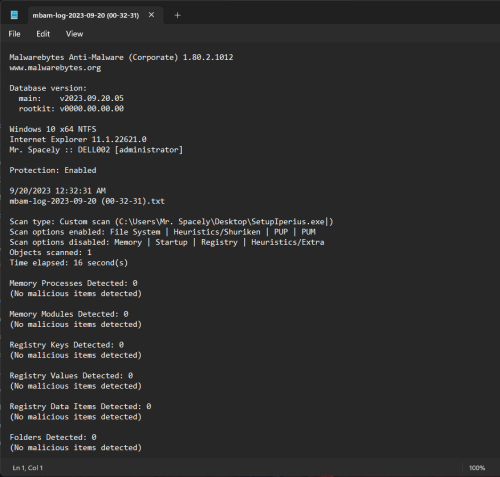Click the Windows 10 x64 NTFS line
500x477 pixels.
53,129
